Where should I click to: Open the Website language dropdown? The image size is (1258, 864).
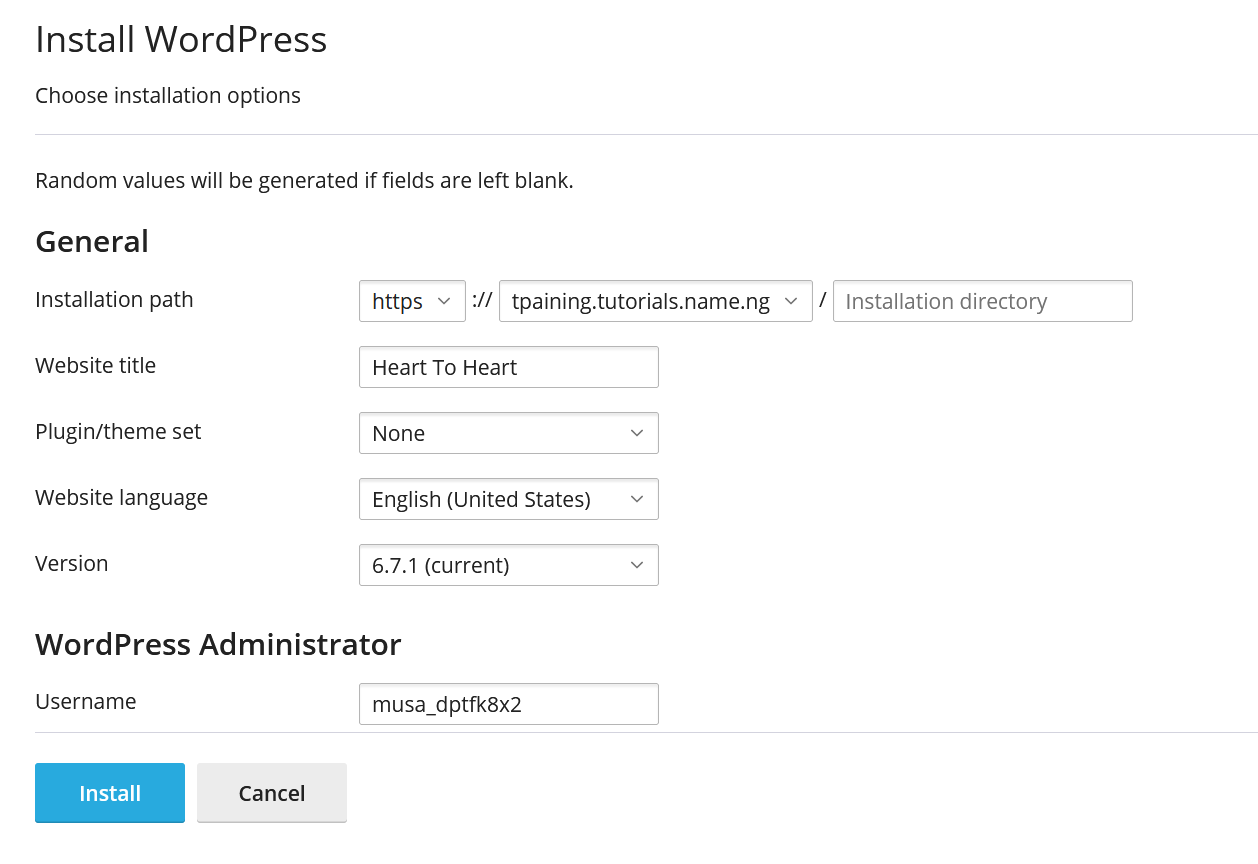pos(509,499)
